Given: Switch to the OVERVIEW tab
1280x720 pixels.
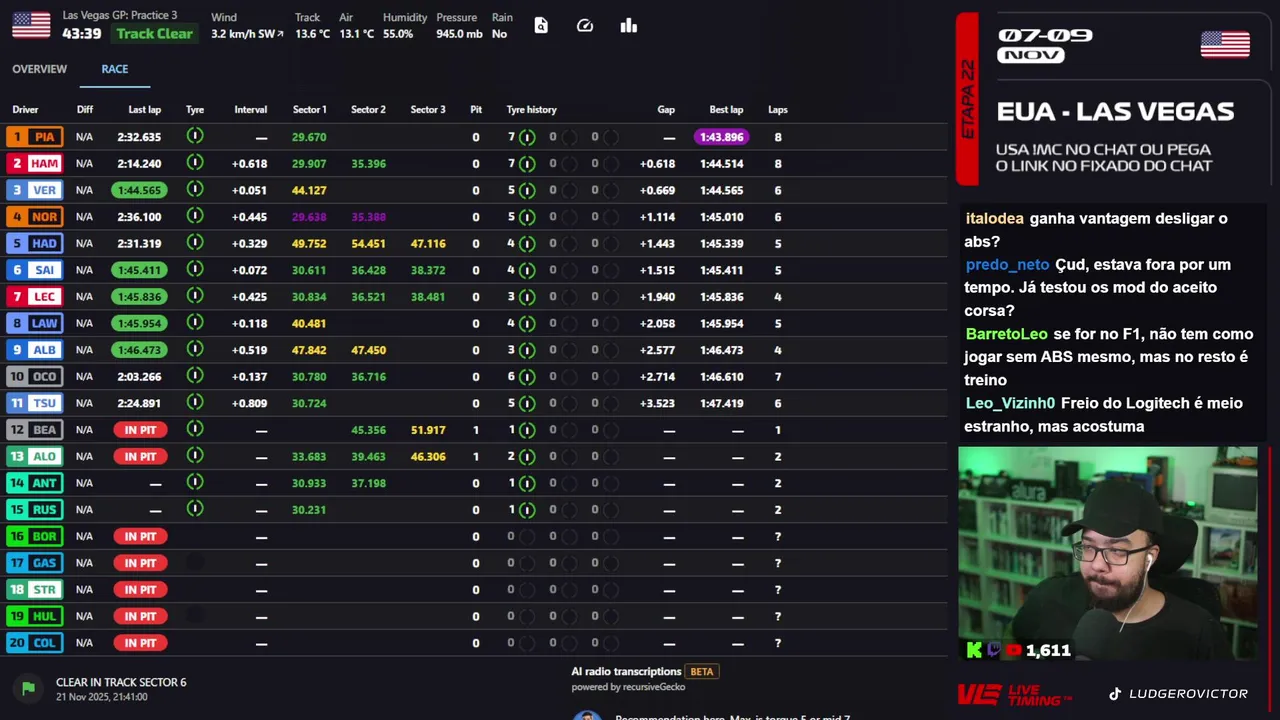Looking at the screenshot, I should coord(40,69).
